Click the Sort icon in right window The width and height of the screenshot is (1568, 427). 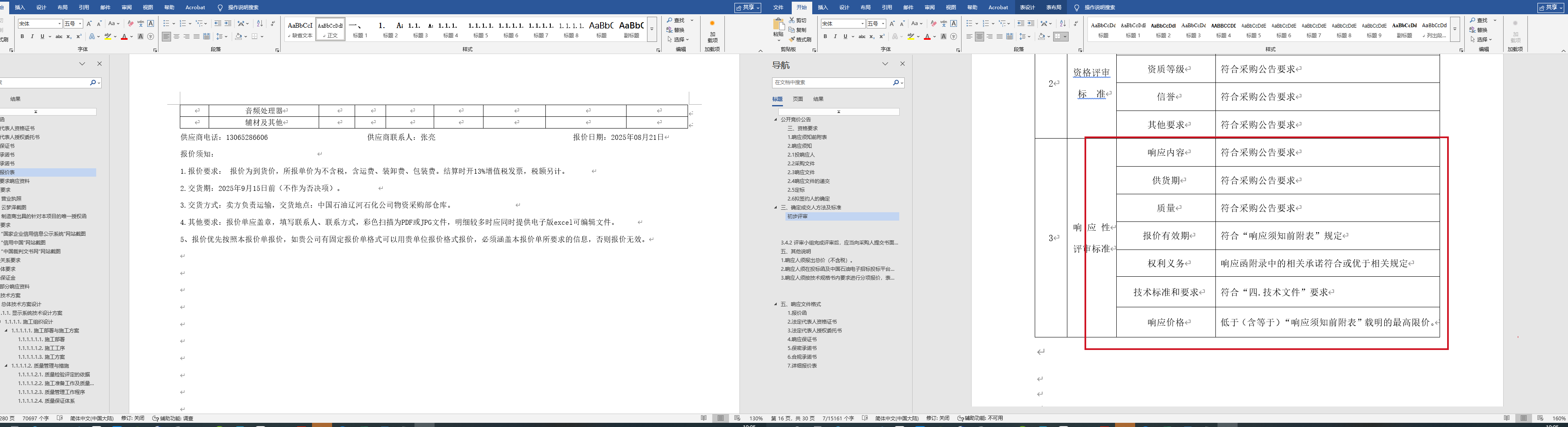(x=1063, y=24)
